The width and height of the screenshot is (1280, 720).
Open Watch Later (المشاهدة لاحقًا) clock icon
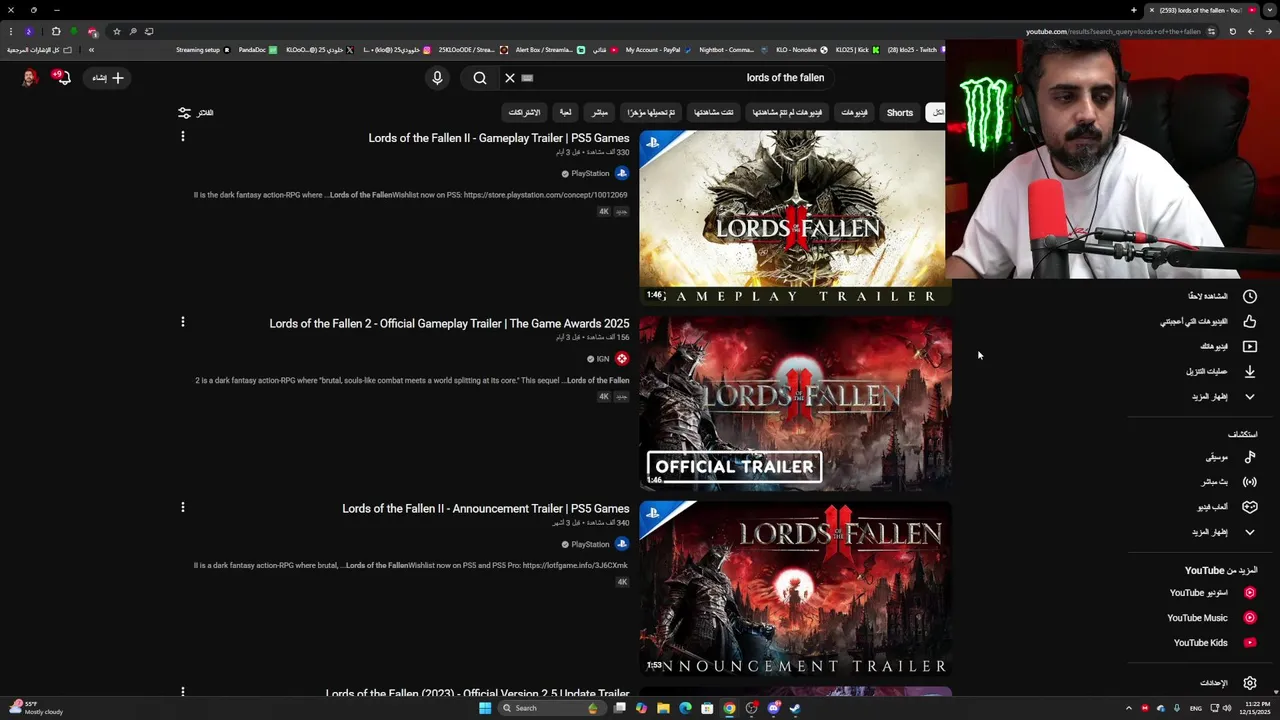pos(1250,296)
